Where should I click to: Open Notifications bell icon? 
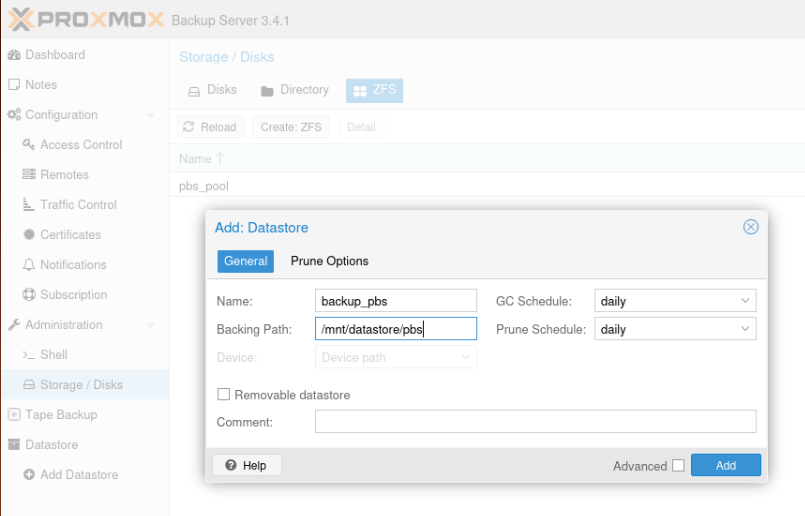click(x=29, y=264)
